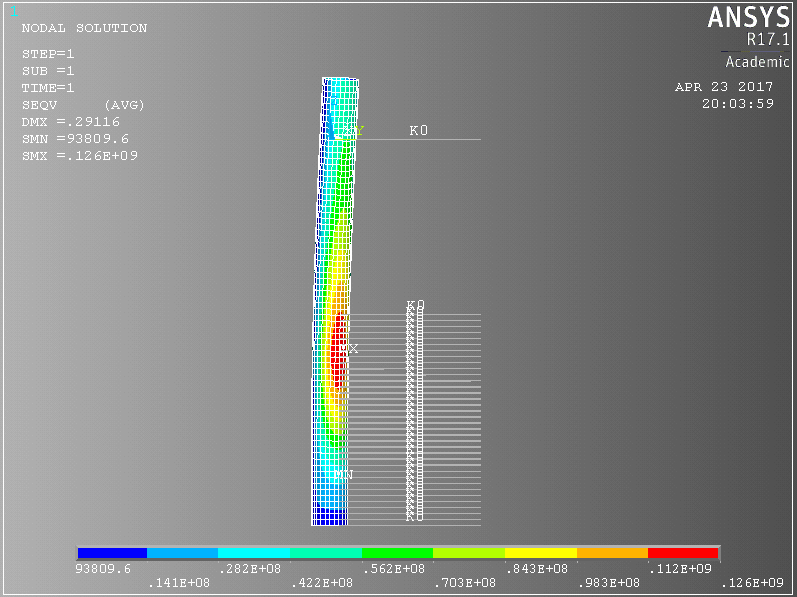Click the topmost K0 label near the column top

pyautogui.click(x=418, y=131)
